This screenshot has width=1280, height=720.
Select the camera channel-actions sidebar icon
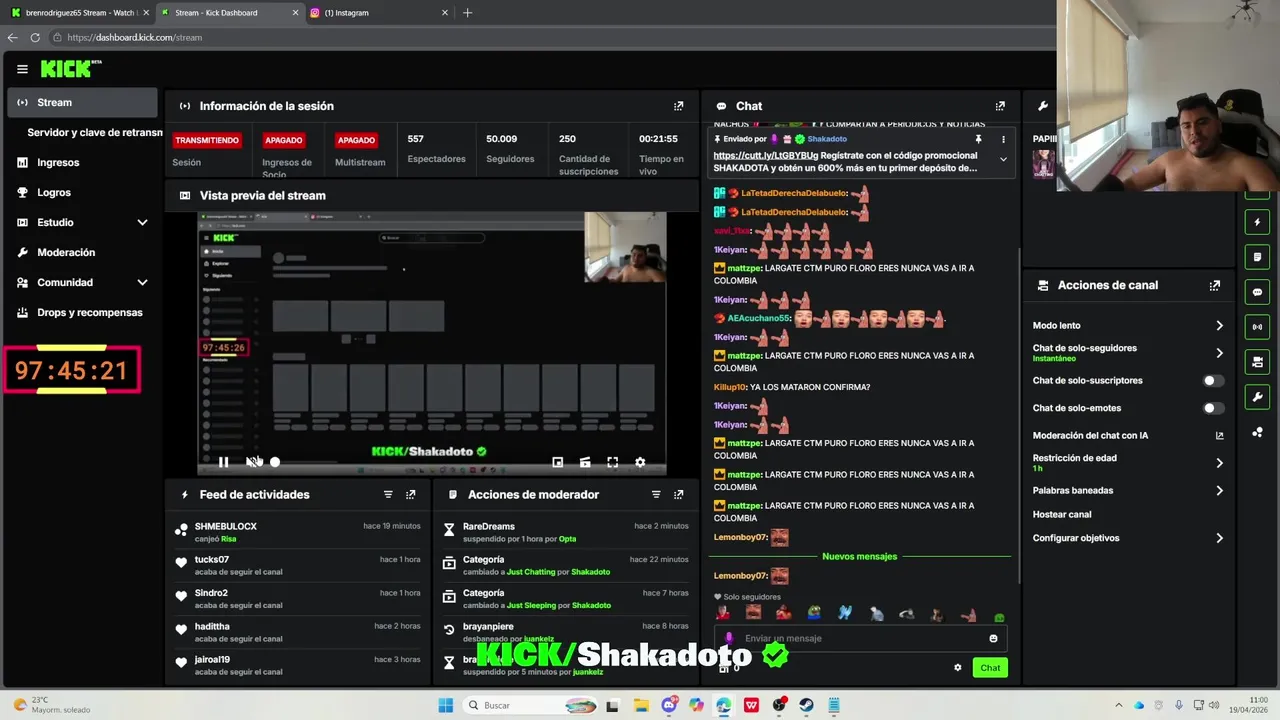(1258, 362)
